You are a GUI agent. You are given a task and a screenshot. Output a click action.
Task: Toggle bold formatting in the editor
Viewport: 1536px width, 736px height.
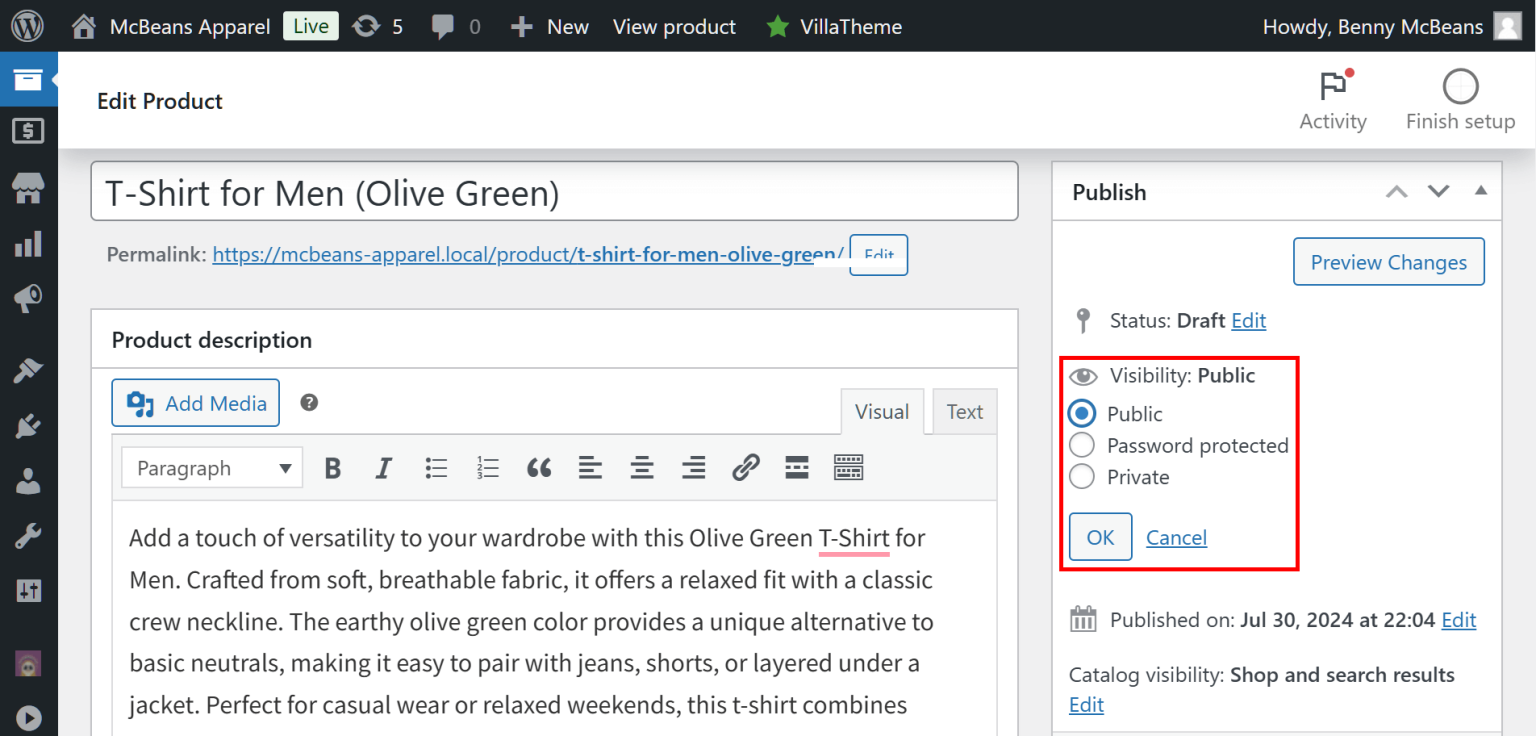pyautogui.click(x=333, y=467)
